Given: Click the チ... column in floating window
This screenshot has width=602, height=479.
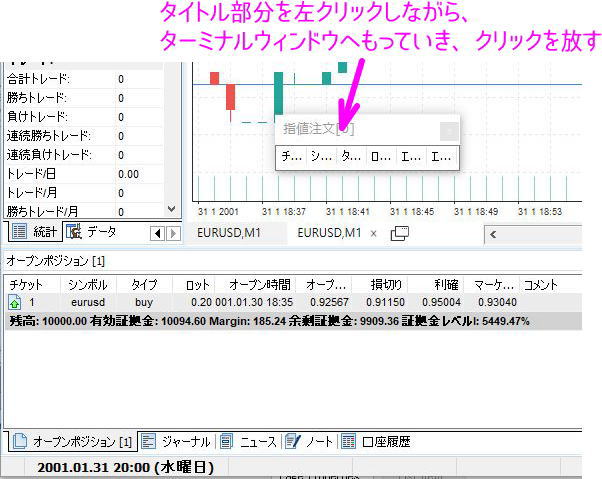Looking at the screenshot, I should pos(291,157).
